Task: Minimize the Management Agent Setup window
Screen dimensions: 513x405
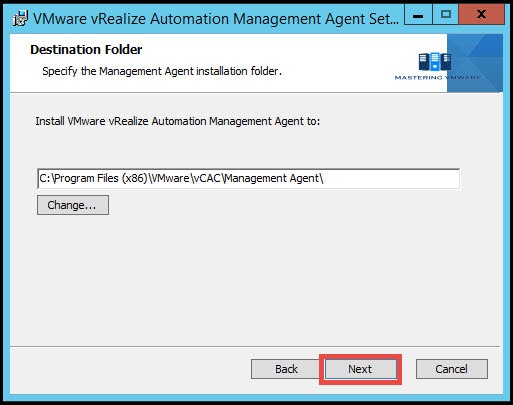Action: pos(418,15)
